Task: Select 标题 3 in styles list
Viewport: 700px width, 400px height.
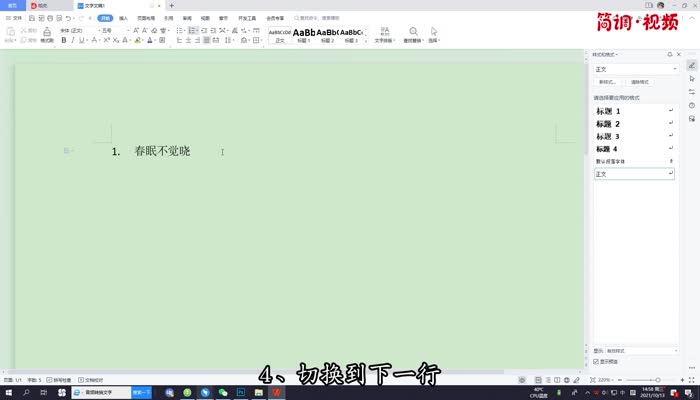Action: click(x=634, y=137)
